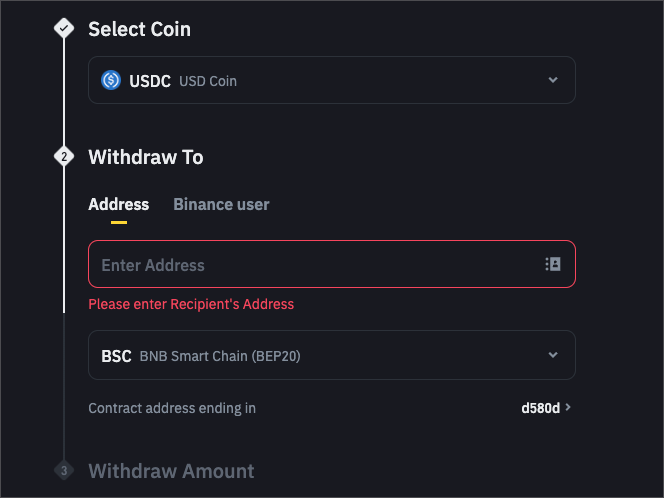Expand the coin selector chevron
Screen dimensions: 664x498
pyautogui.click(x=553, y=80)
